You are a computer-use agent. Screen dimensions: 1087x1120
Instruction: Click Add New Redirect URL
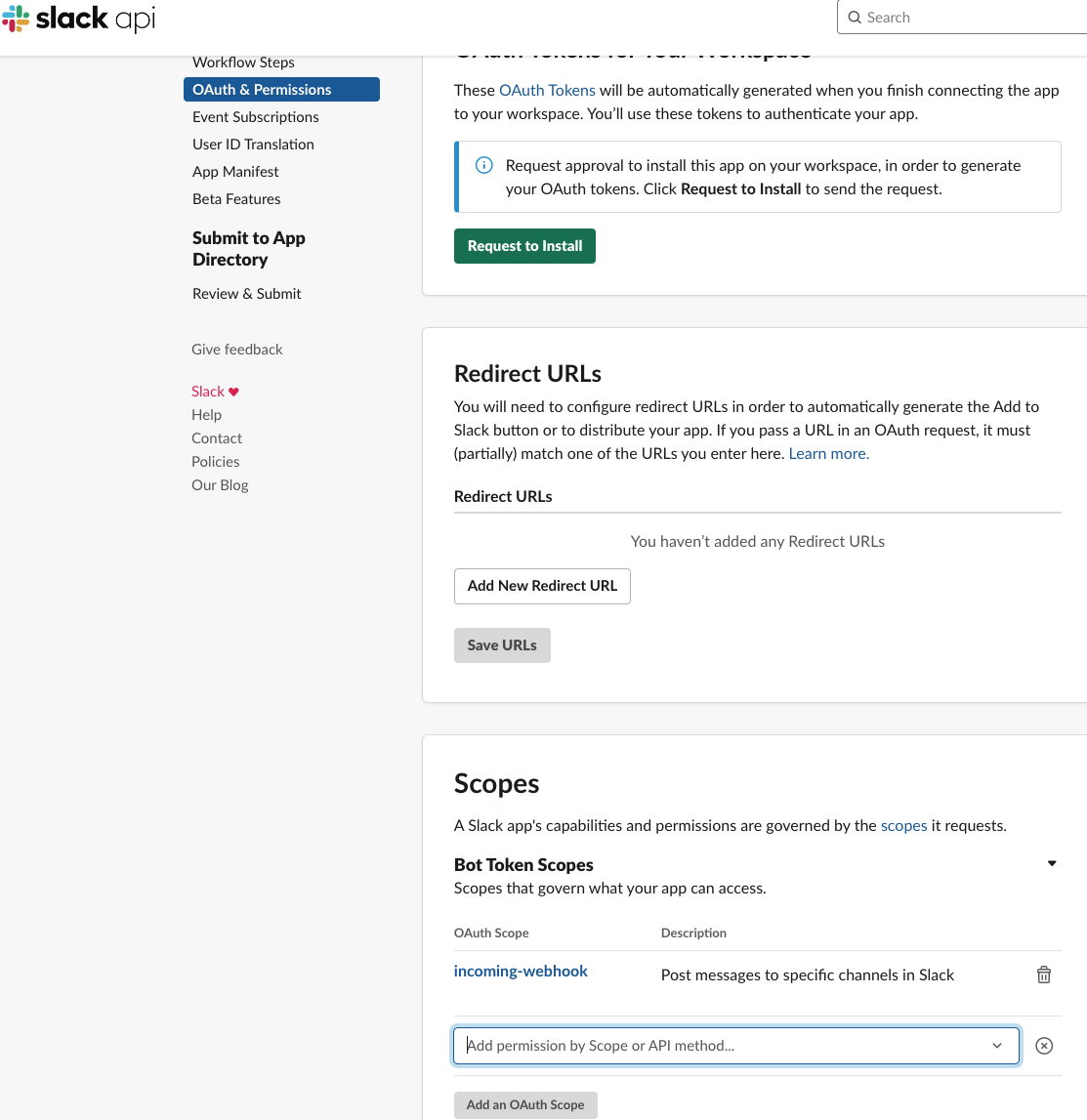(542, 586)
